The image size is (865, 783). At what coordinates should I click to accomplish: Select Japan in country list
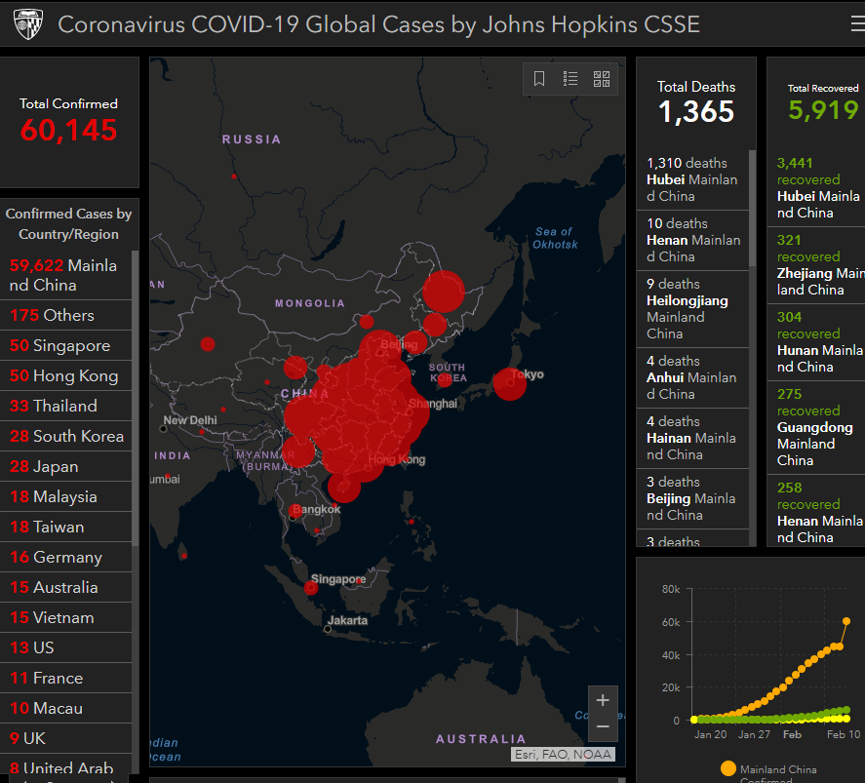tap(66, 466)
